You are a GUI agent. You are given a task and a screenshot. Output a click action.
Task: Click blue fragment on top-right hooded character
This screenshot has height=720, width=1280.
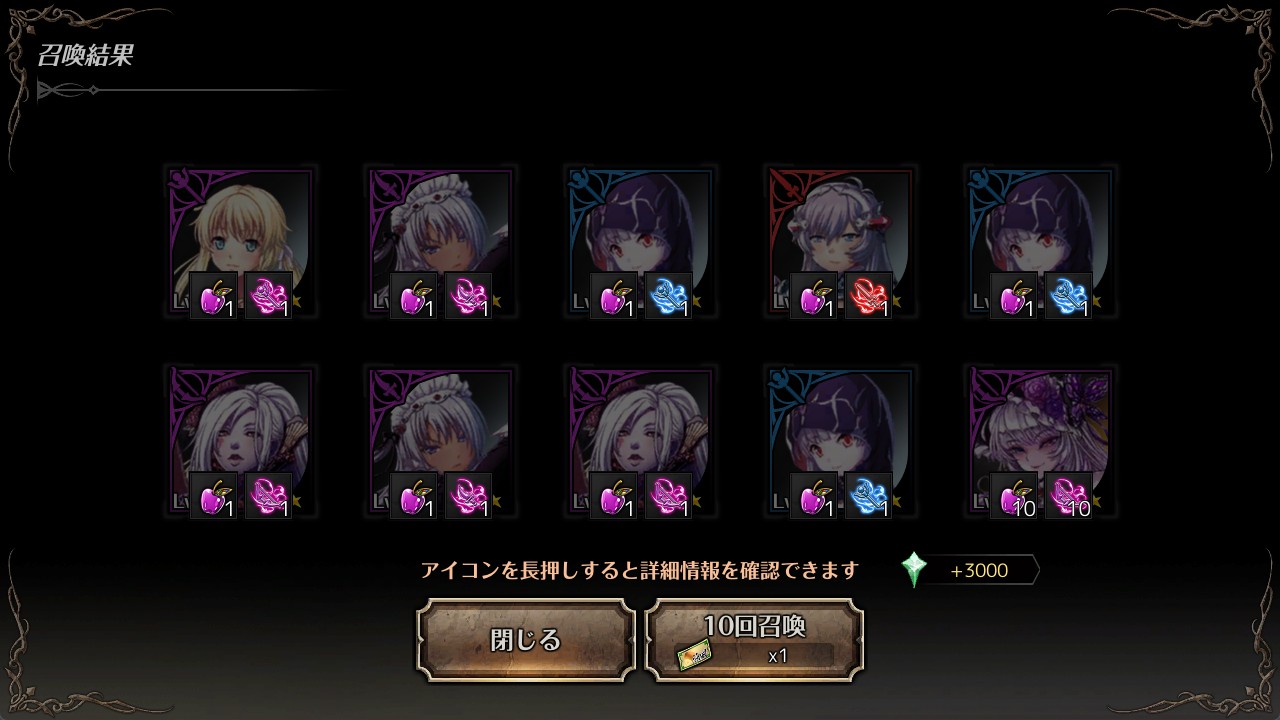click(x=1068, y=295)
